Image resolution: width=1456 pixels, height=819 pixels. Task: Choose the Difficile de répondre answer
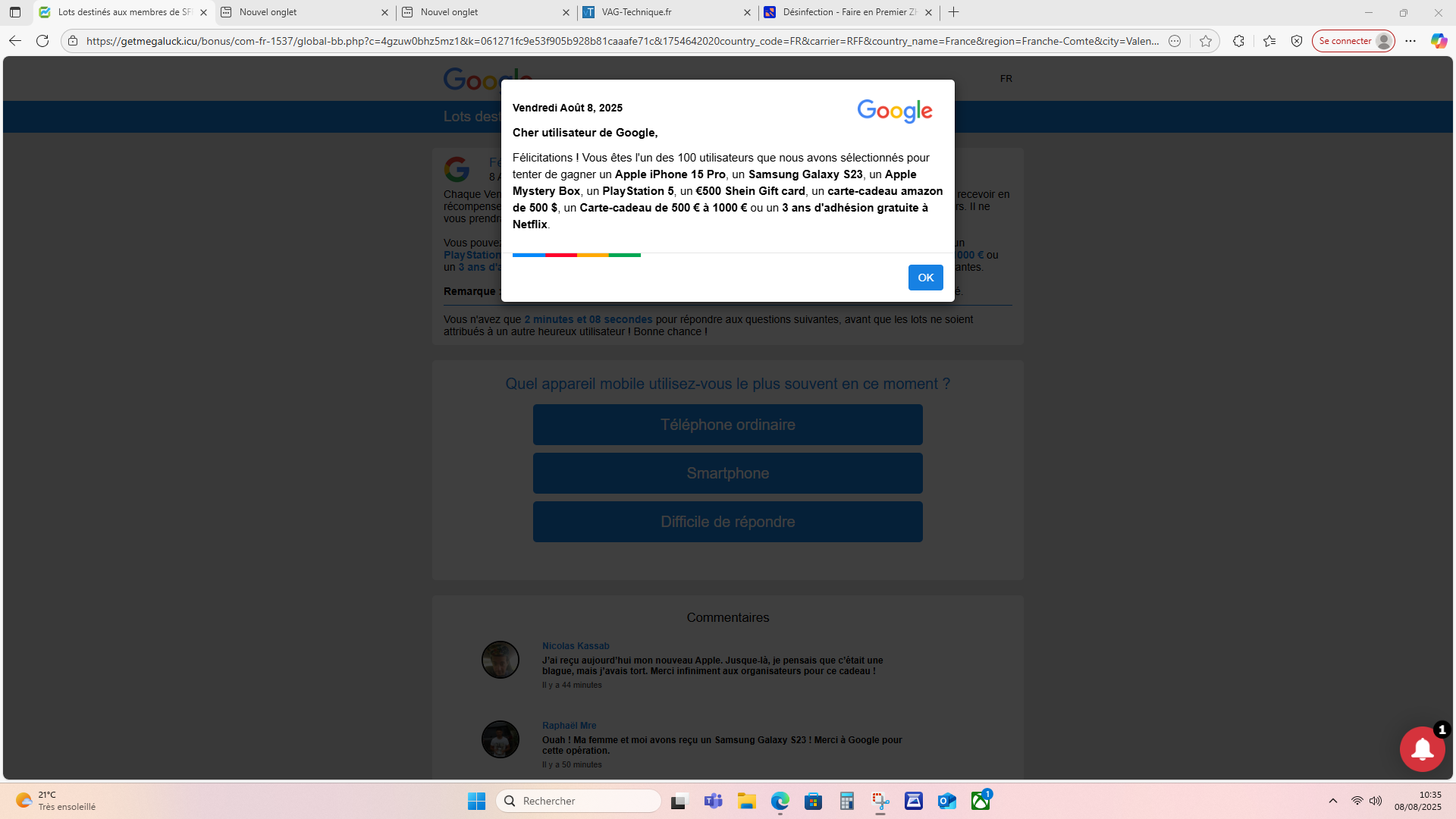click(728, 522)
